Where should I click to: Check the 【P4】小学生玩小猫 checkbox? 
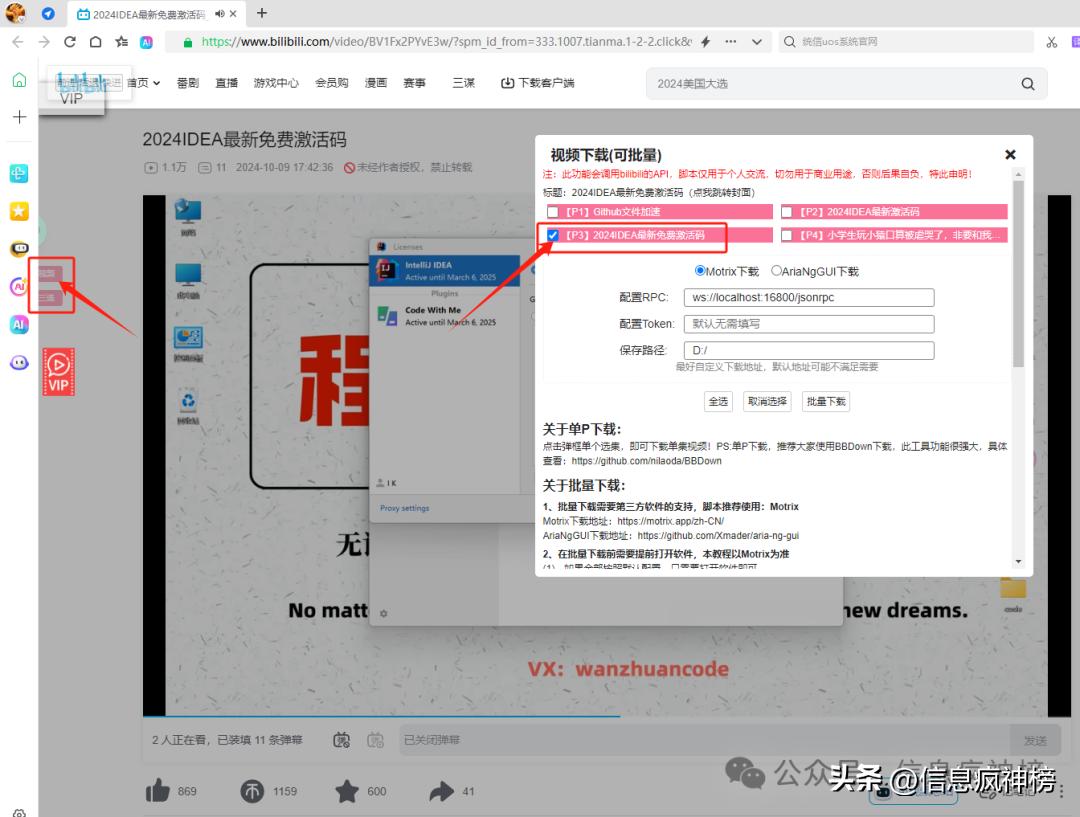[x=787, y=235]
